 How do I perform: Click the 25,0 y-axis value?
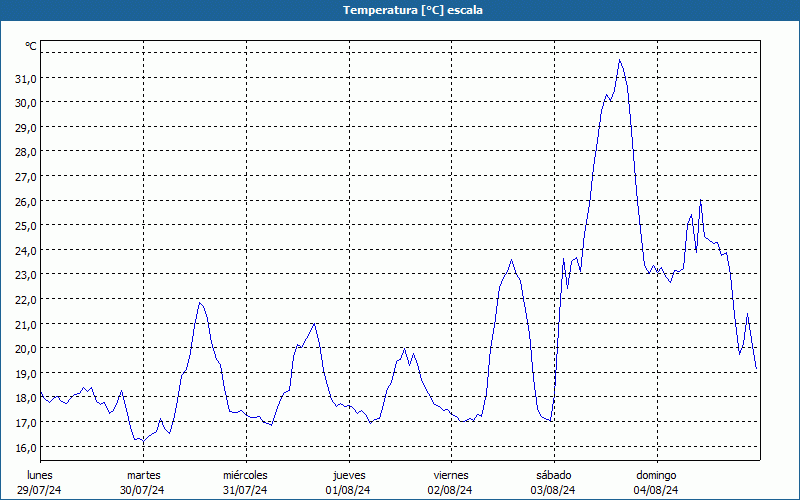tap(26, 226)
